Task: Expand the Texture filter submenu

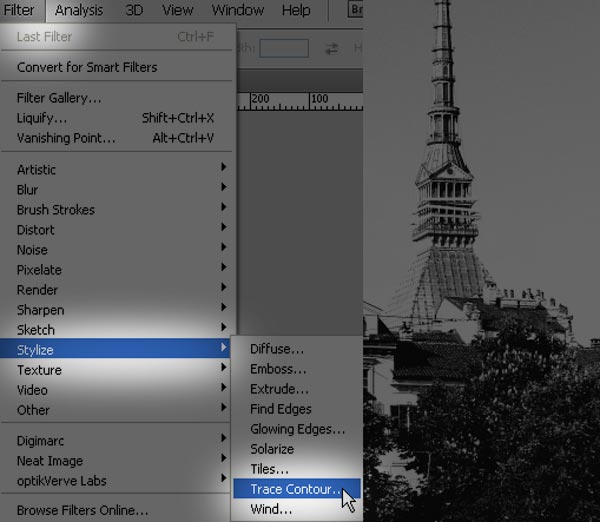Action: click(116, 370)
